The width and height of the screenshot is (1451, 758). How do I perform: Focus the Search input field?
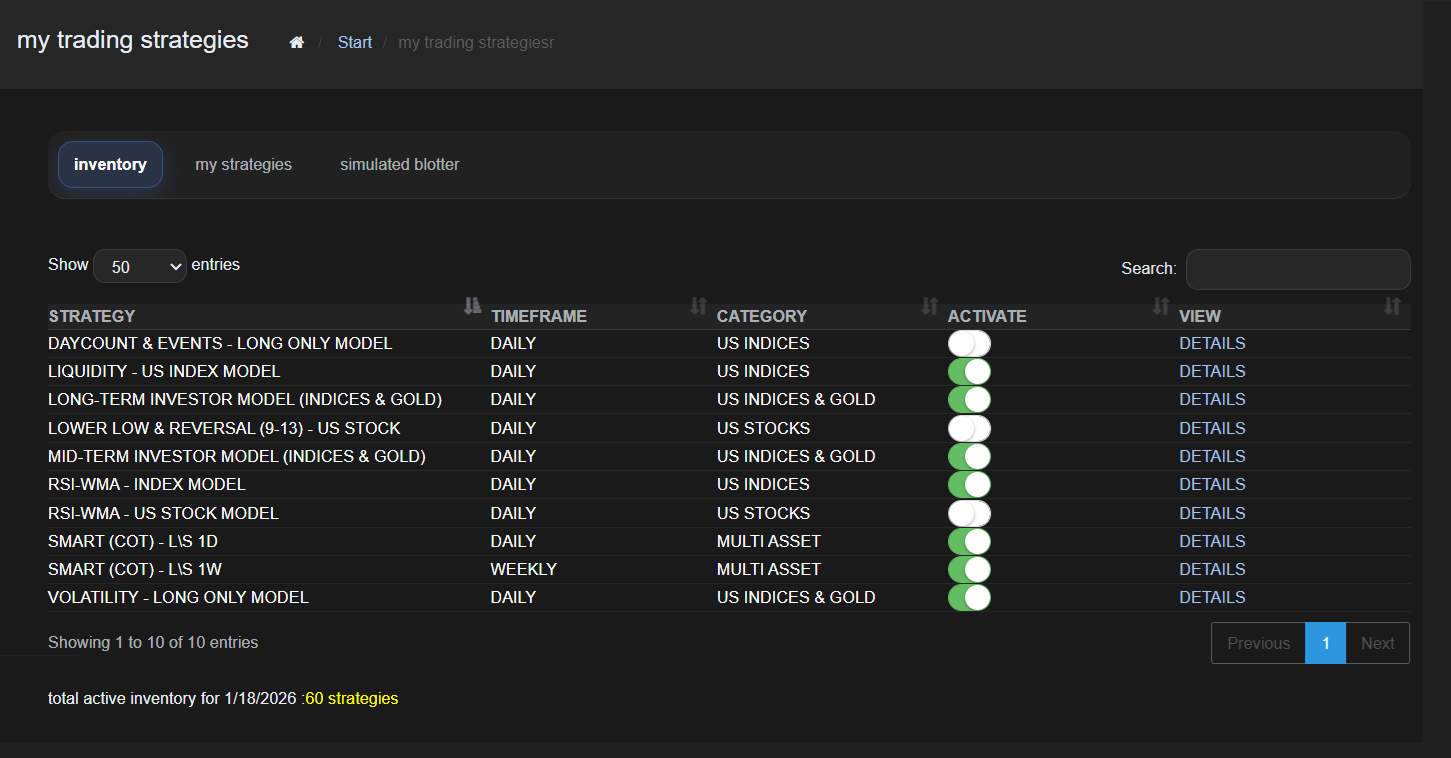(x=1297, y=270)
